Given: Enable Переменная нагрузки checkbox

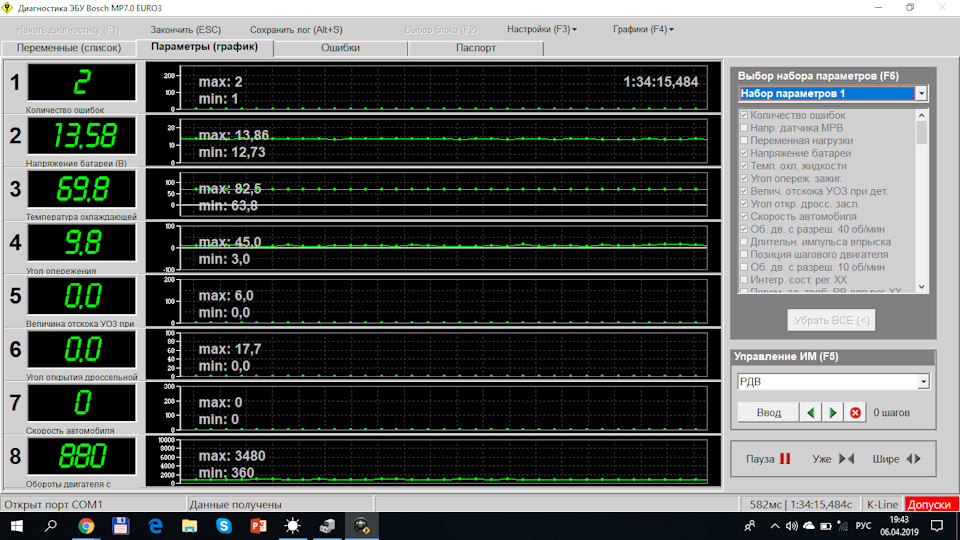Looking at the screenshot, I should pyautogui.click(x=744, y=140).
